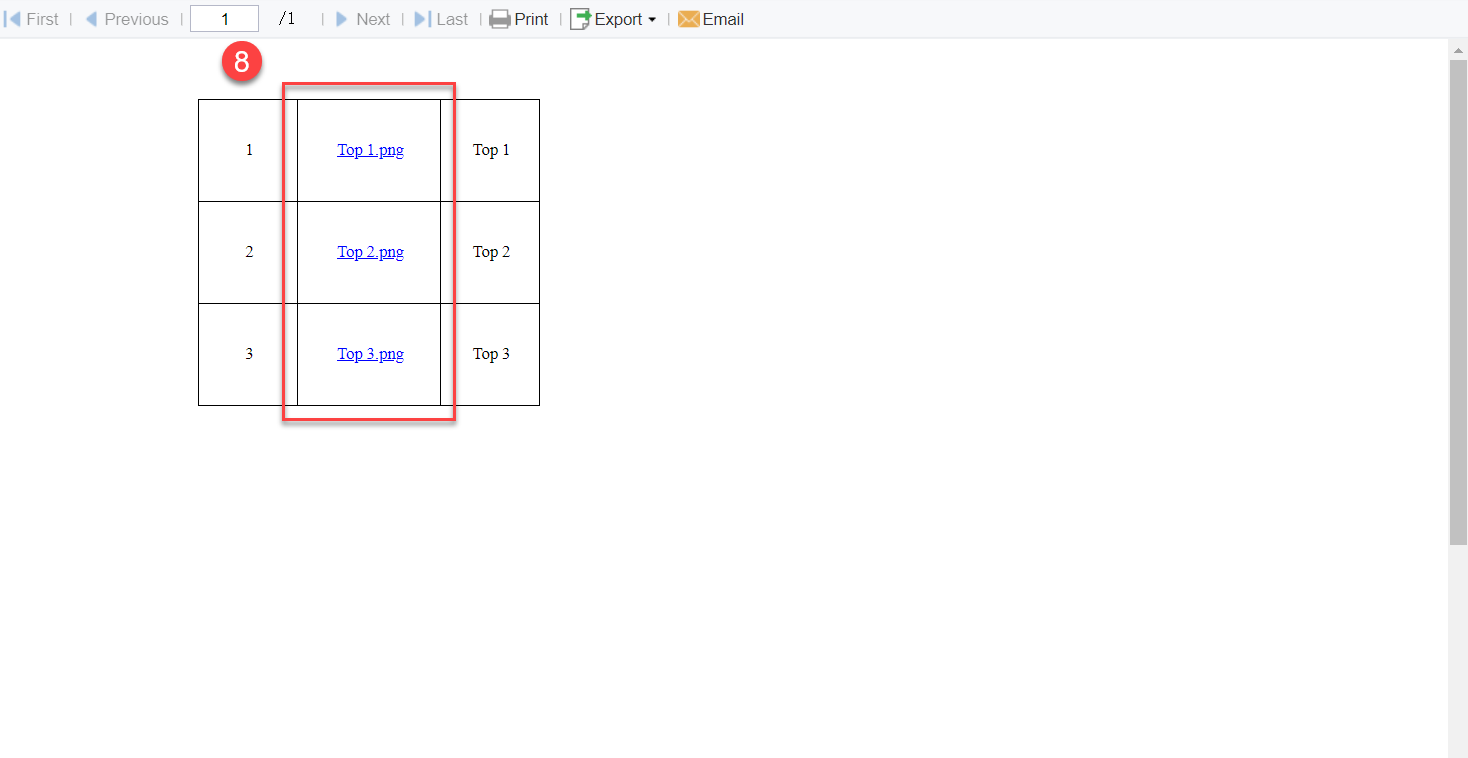Viewport: 1468px width, 758px height.
Task: Go to the first page icon
Action: pos(13,19)
